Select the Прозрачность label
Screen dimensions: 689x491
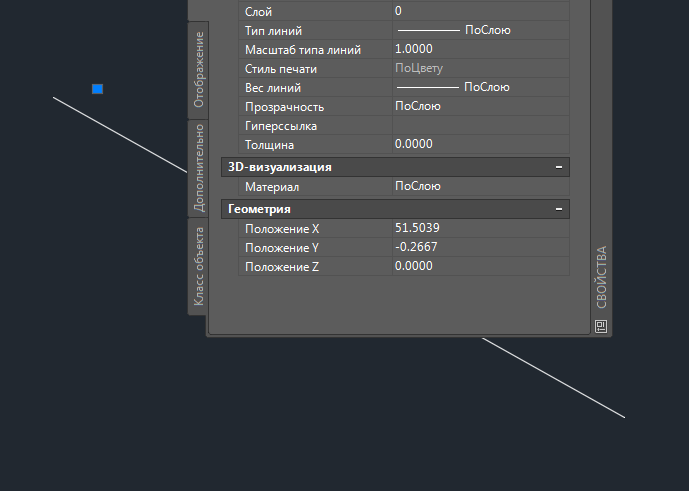284,107
